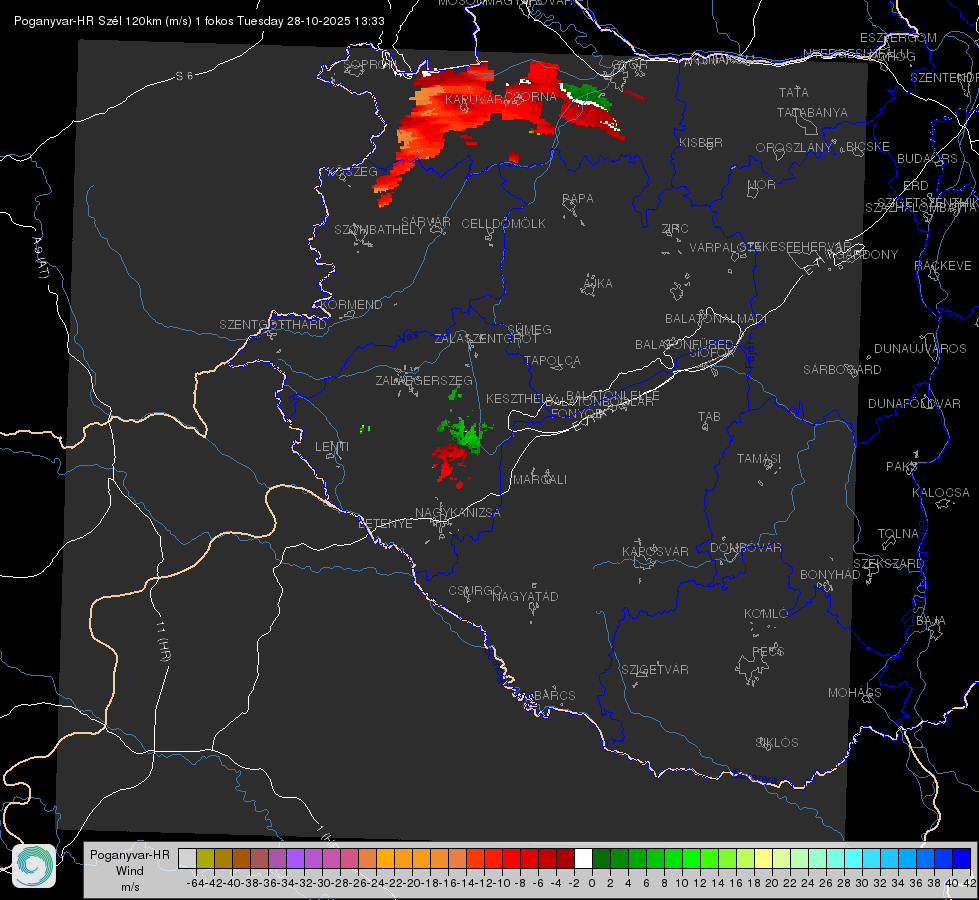Click the NAGYATAD label

tap(525, 596)
